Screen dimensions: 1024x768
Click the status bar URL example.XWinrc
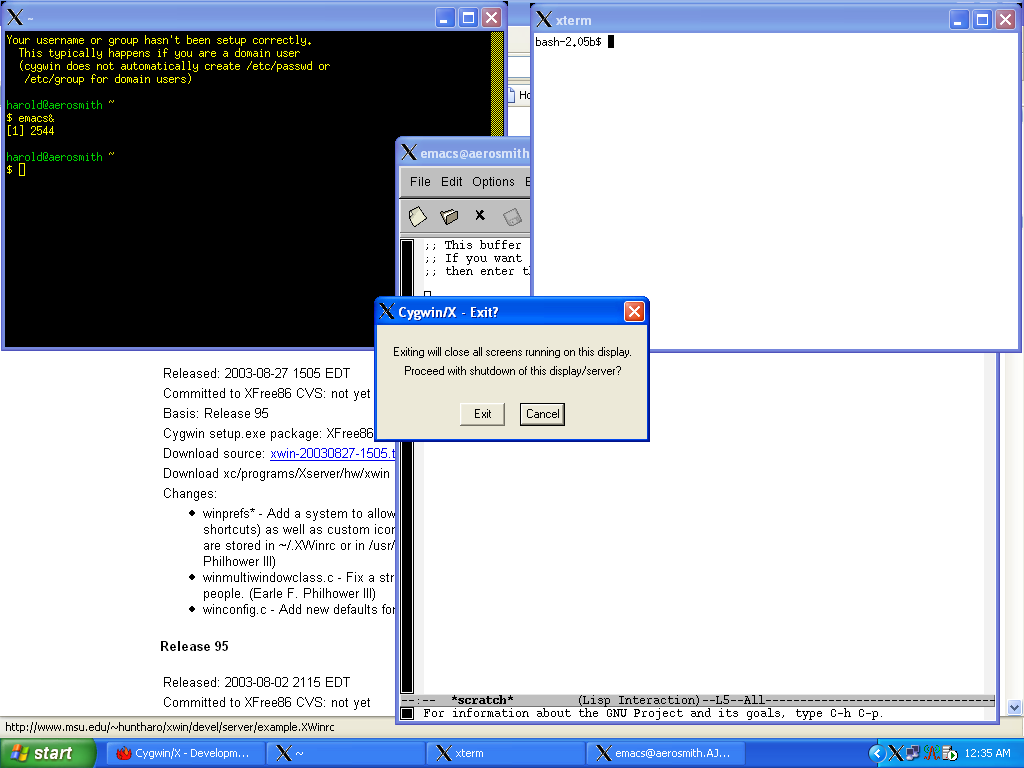170,727
